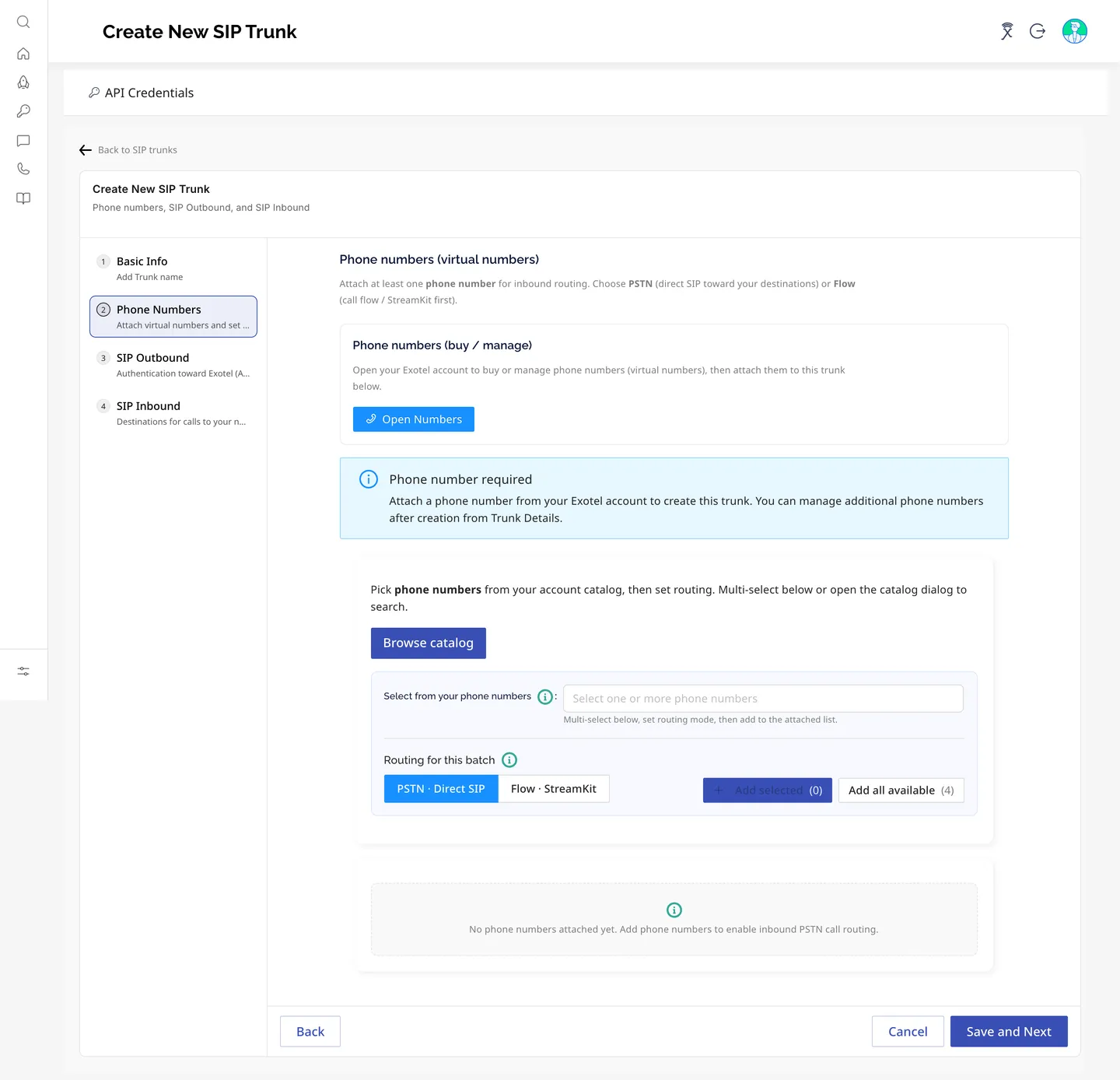Select Flow · StreamKit routing mode
Viewport: 1120px width, 1080px height.
click(554, 789)
